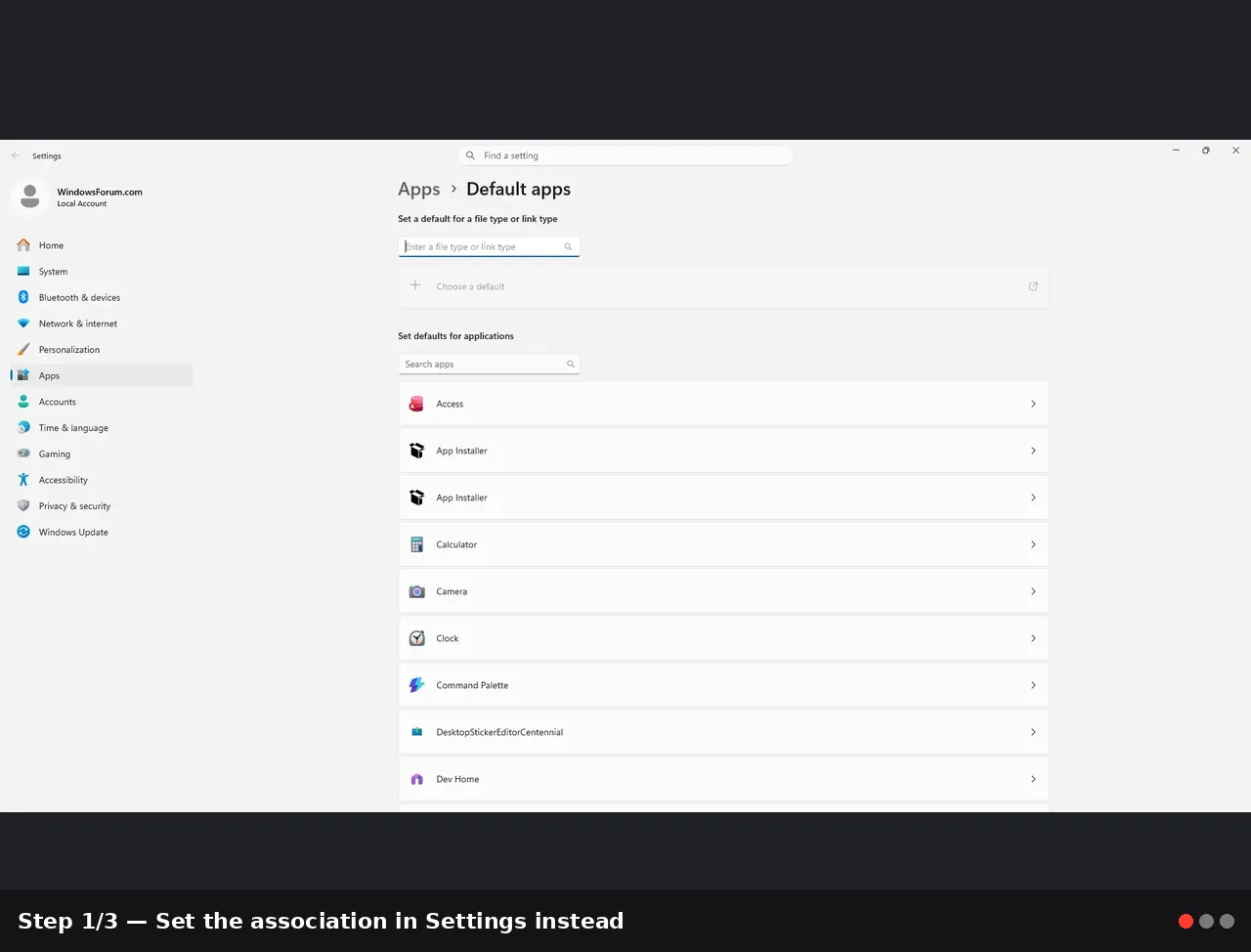Click the Camera app icon
The image size is (1251, 952).
pyautogui.click(x=417, y=591)
